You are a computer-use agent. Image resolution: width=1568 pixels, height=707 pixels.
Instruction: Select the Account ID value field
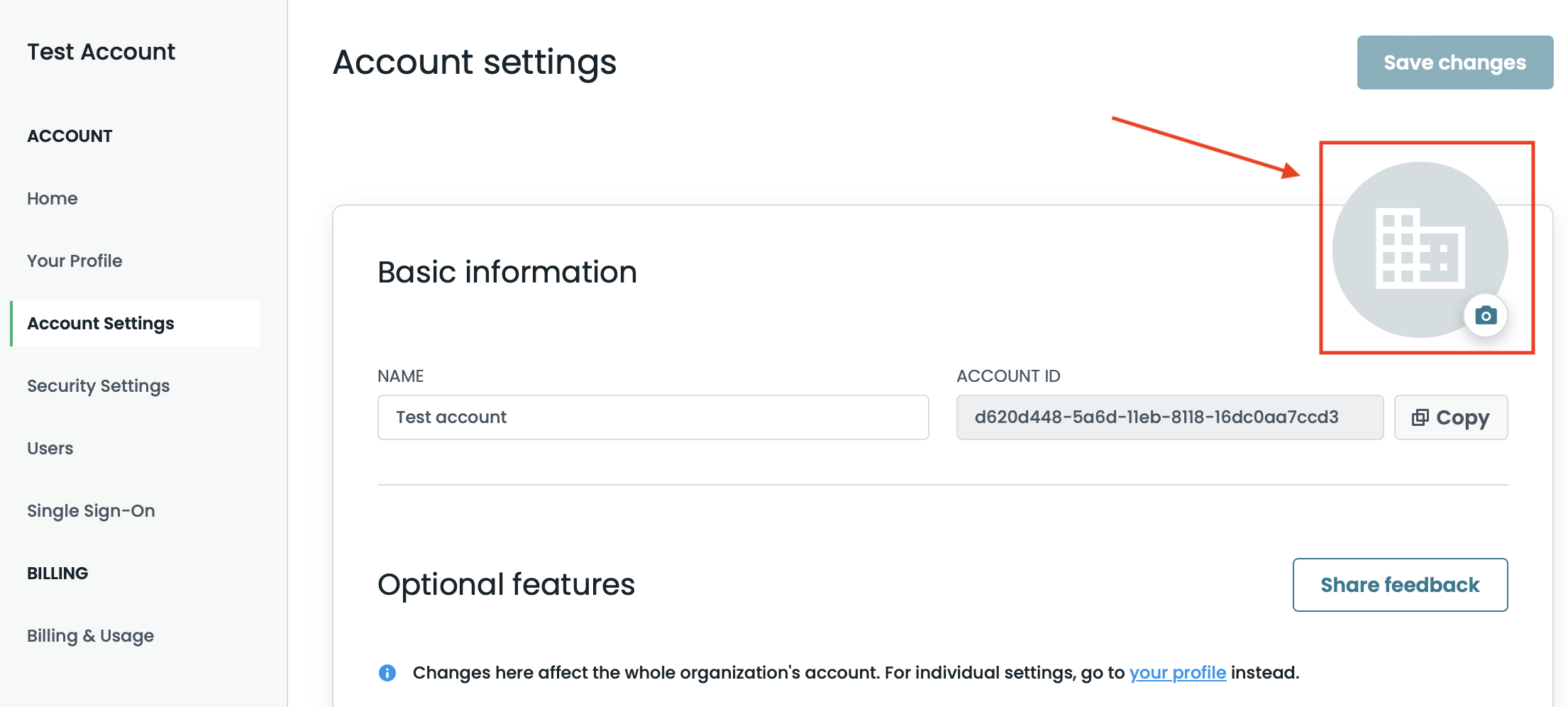coord(1169,417)
